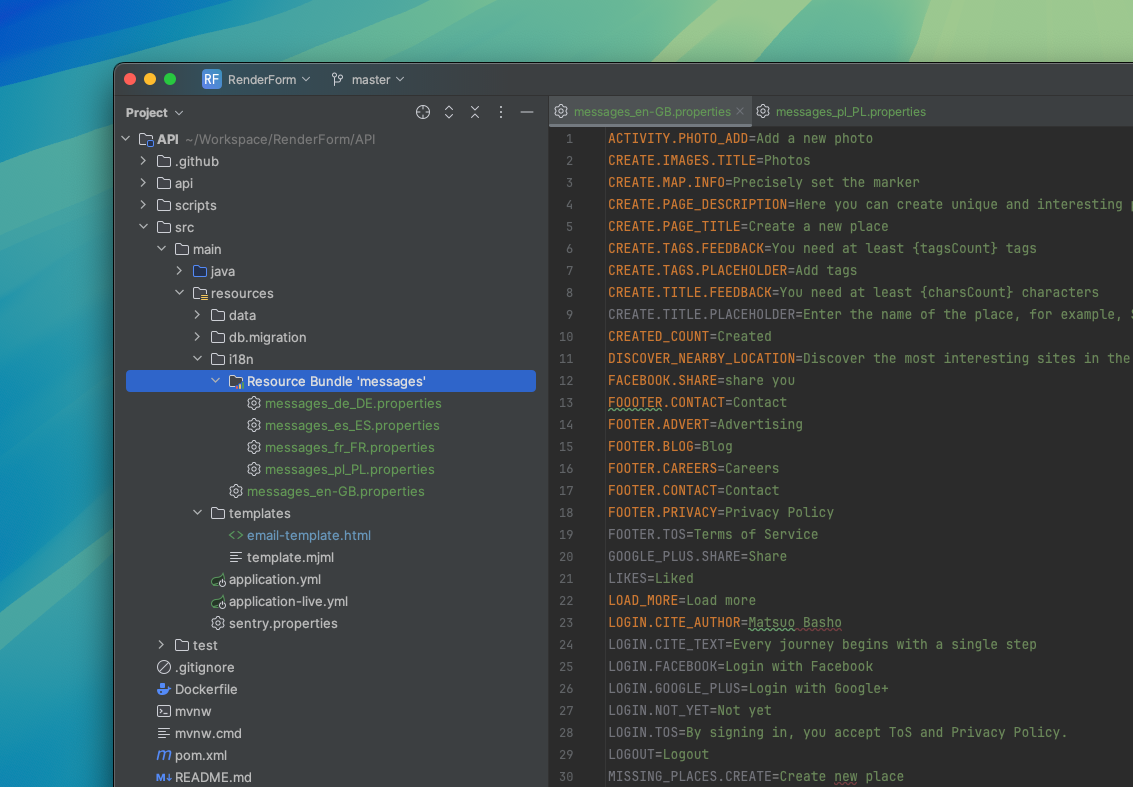Collapse the API root node

tap(126, 139)
